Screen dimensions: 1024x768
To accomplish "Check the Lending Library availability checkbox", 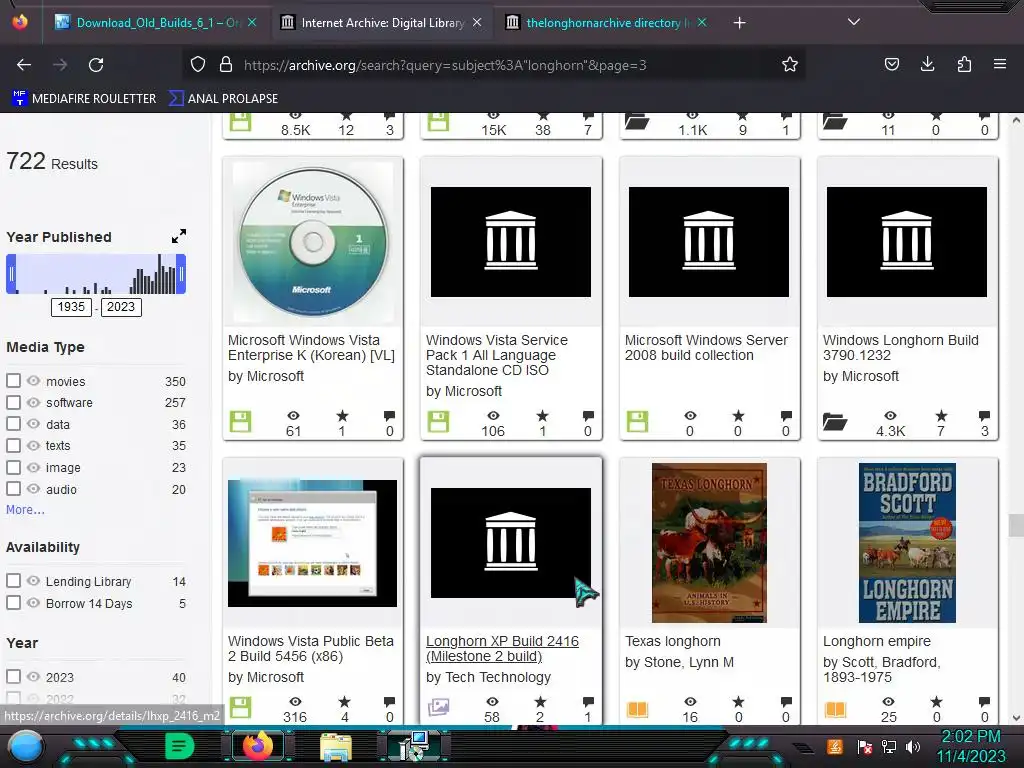I will click(13, 581).
